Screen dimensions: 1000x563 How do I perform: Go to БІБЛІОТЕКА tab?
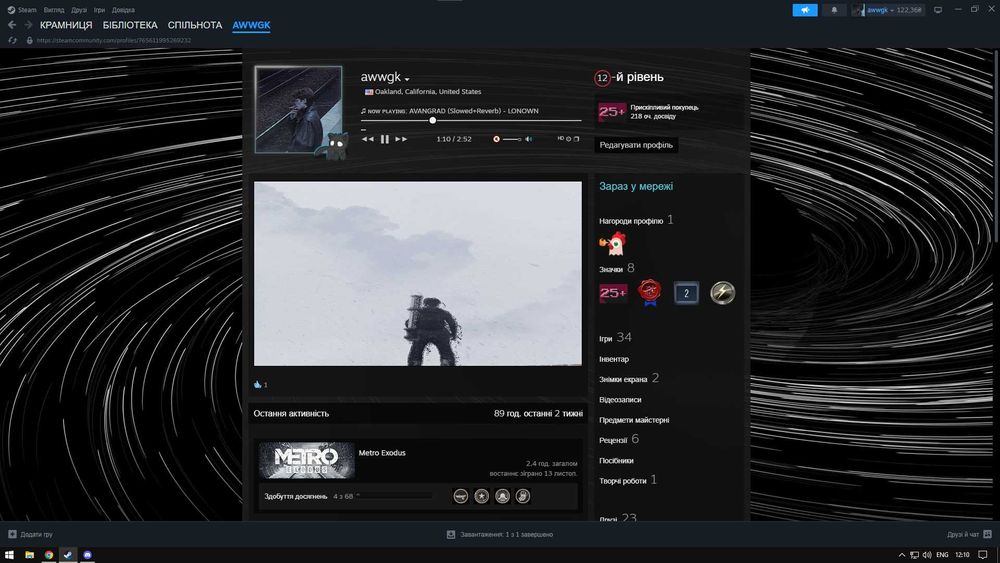click(x=130, y=25)
